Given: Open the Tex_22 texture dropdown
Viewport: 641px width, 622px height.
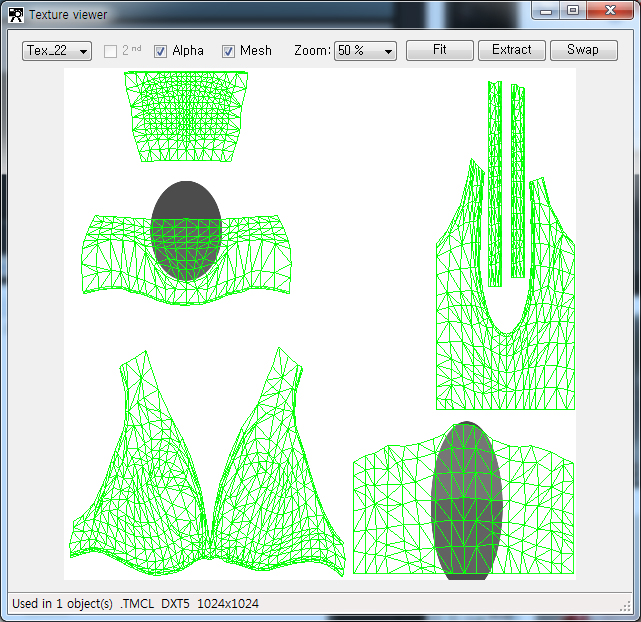Looking at the screenshot, I should [x=57, y=51].
